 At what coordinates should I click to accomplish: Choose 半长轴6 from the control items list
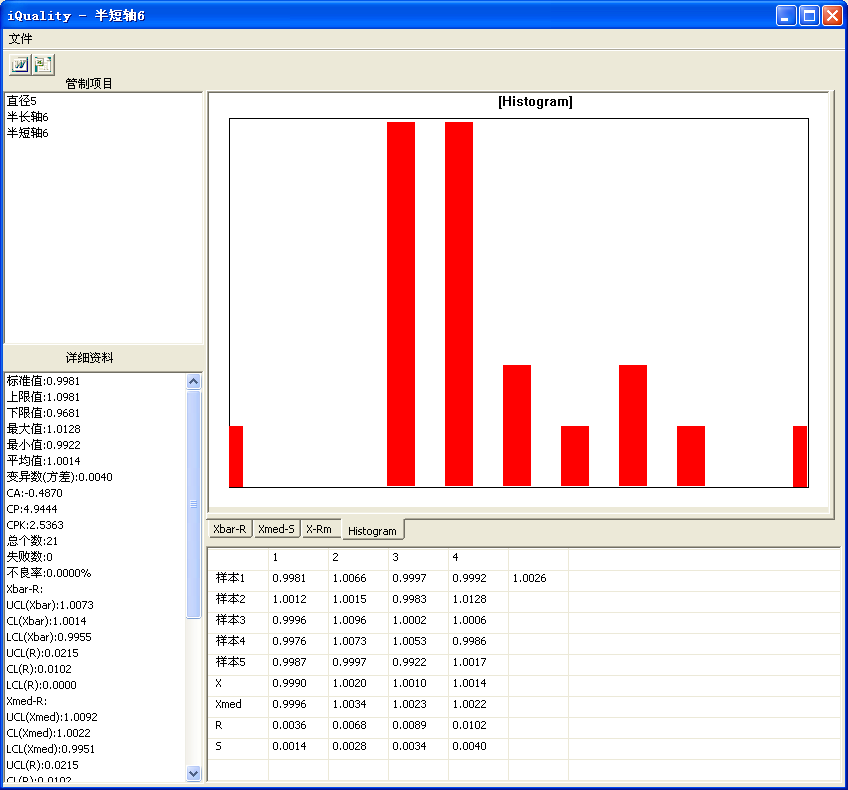pos(28,117)
